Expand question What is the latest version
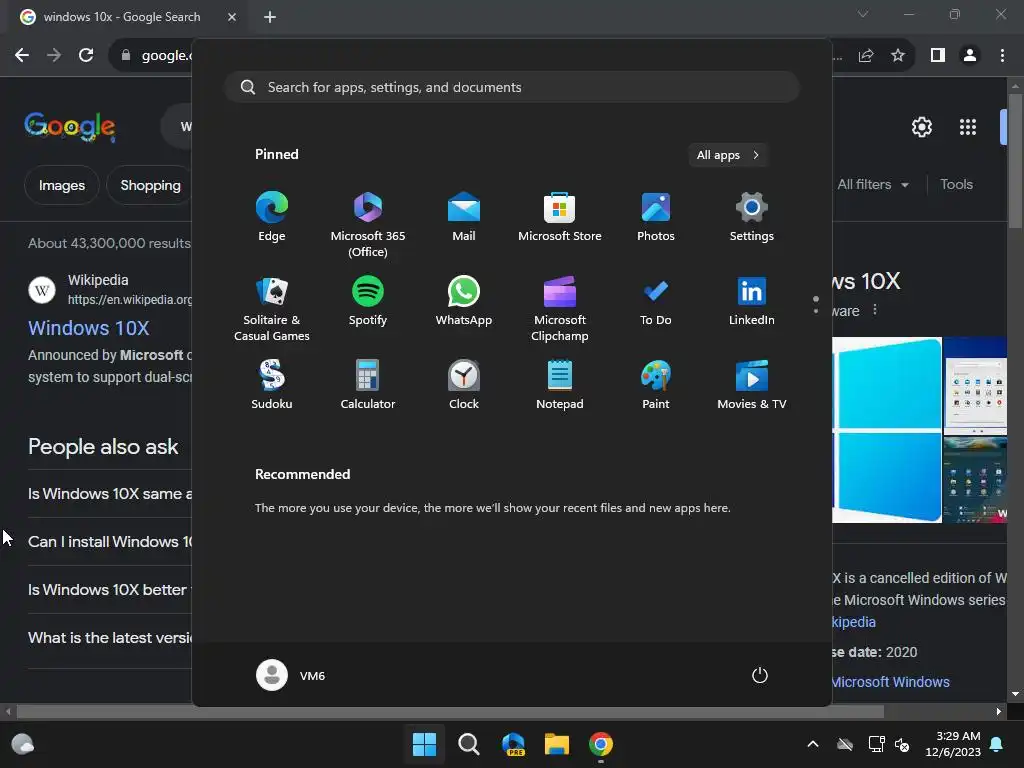This screenshot has width=1024, height=768. click(x=110, y=637)
